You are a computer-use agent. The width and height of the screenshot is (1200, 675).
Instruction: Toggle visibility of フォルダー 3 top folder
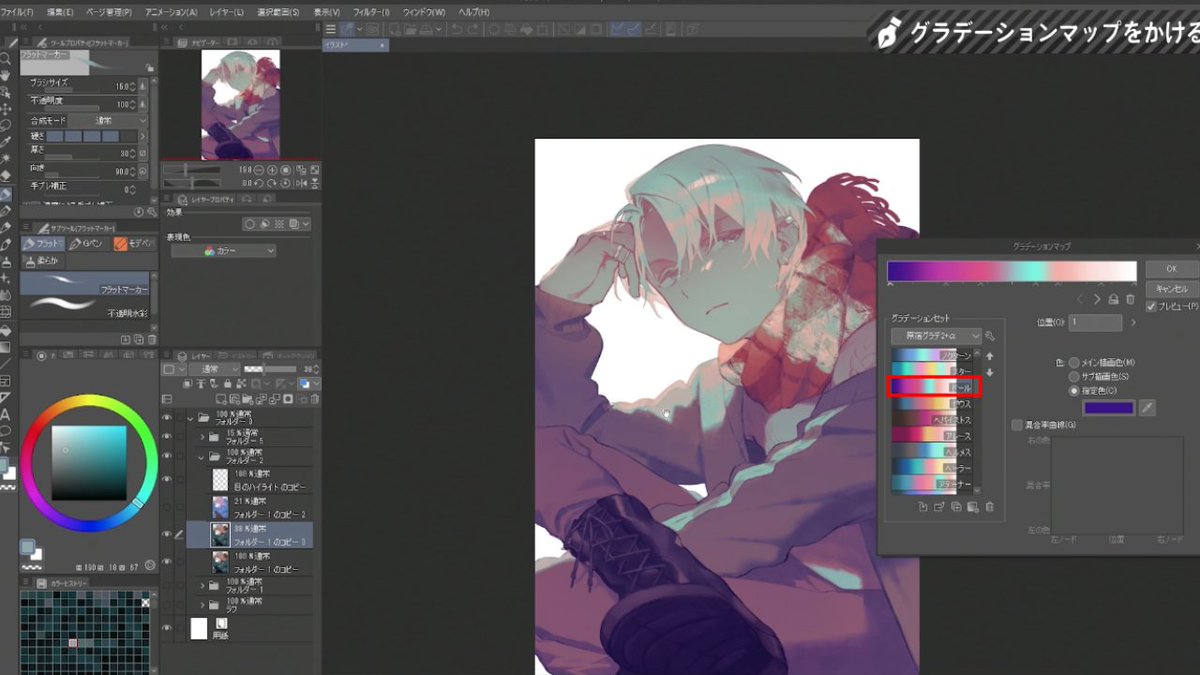(x=167, y=419)
